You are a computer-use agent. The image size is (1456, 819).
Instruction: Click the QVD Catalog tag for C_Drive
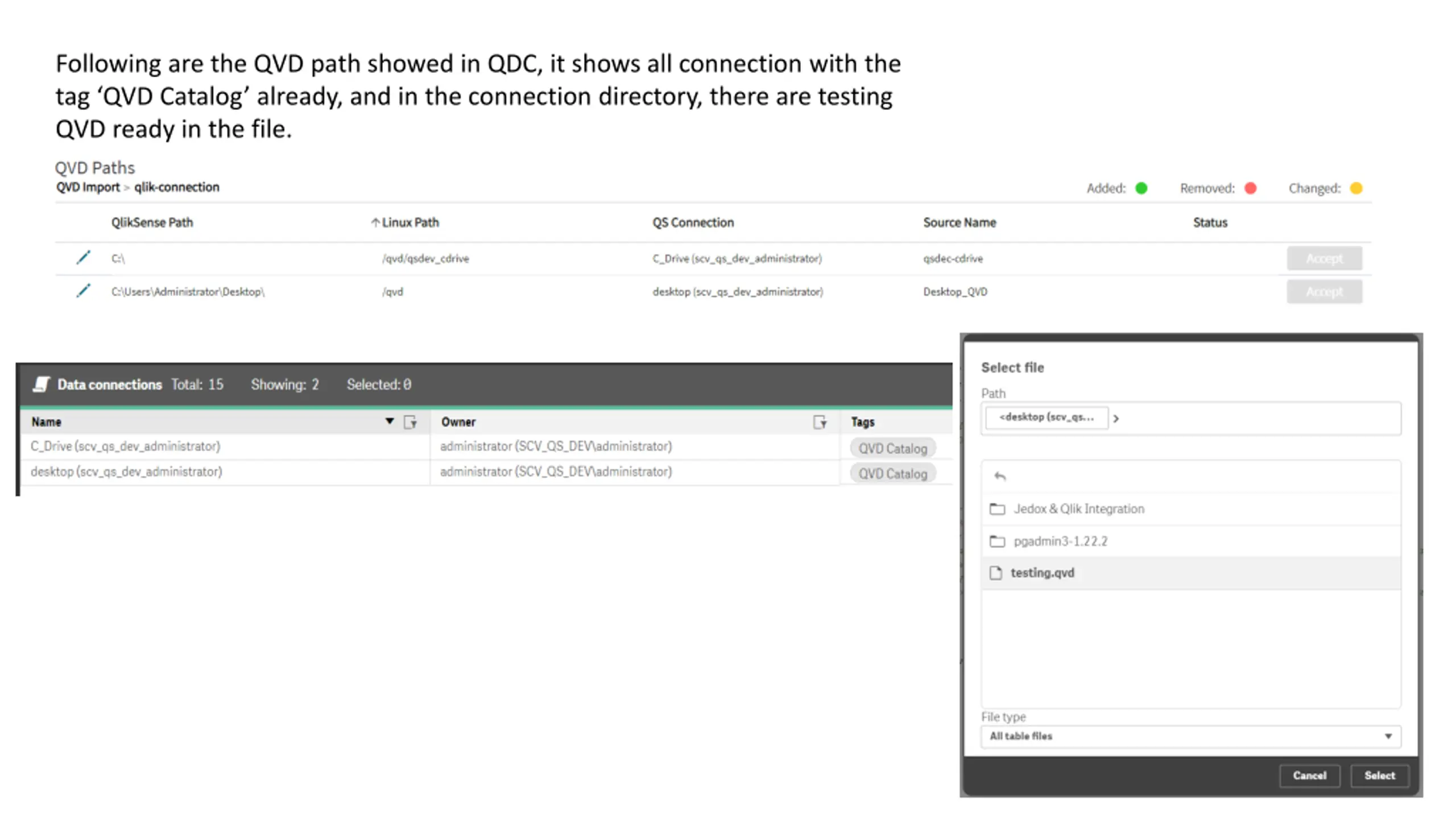click(x=892, y=448)
